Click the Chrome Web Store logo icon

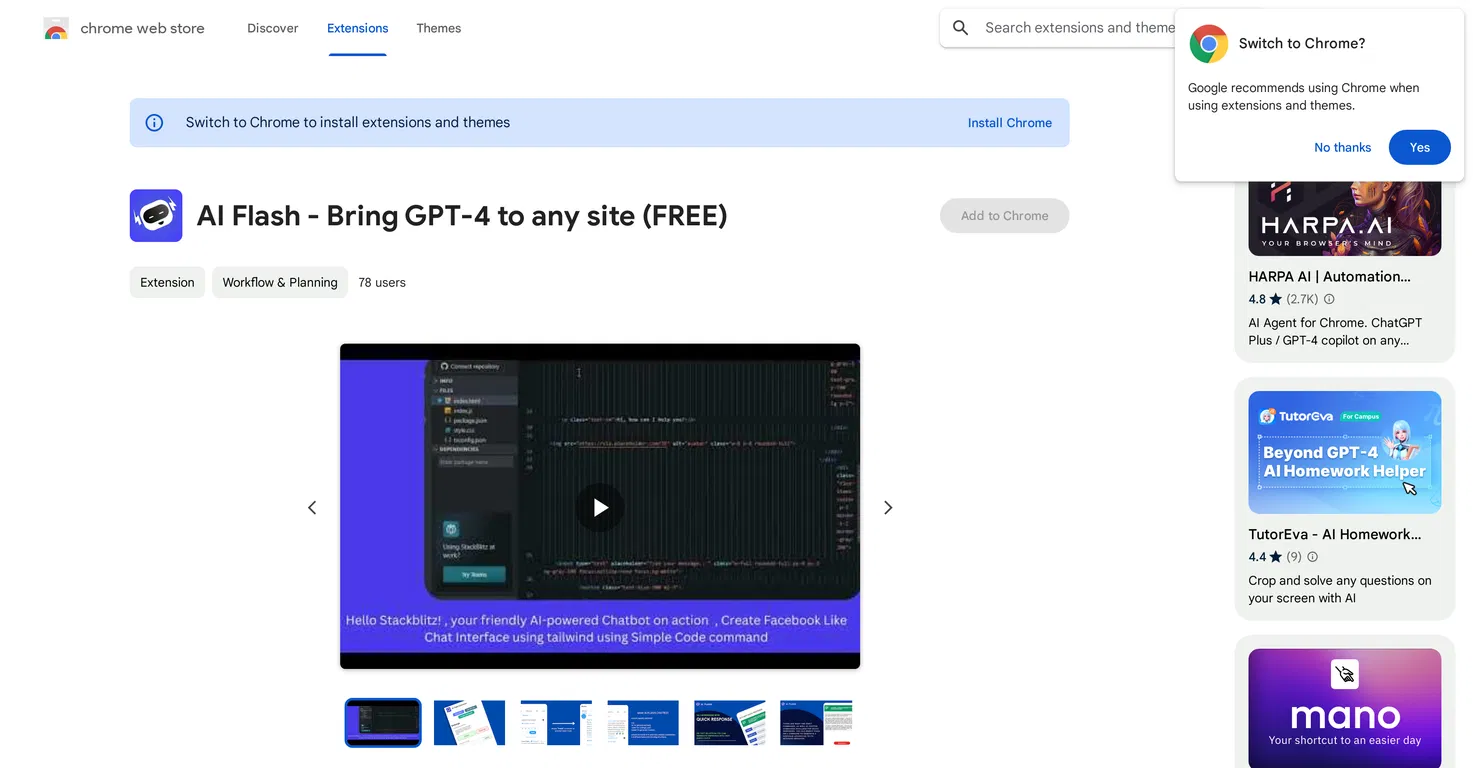[56, 29]
